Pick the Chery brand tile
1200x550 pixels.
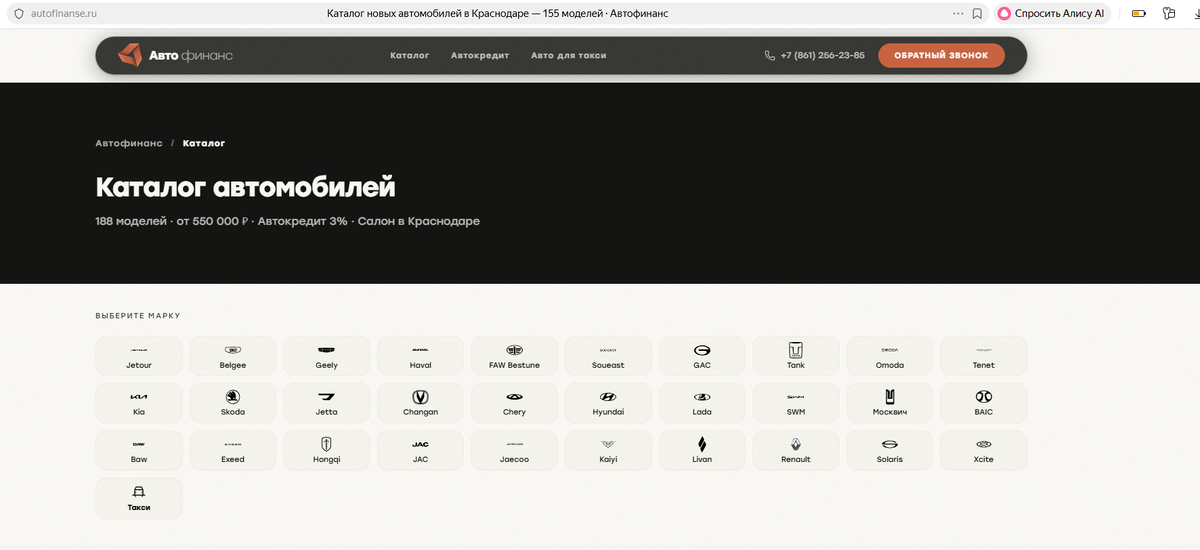pos(514,403)
